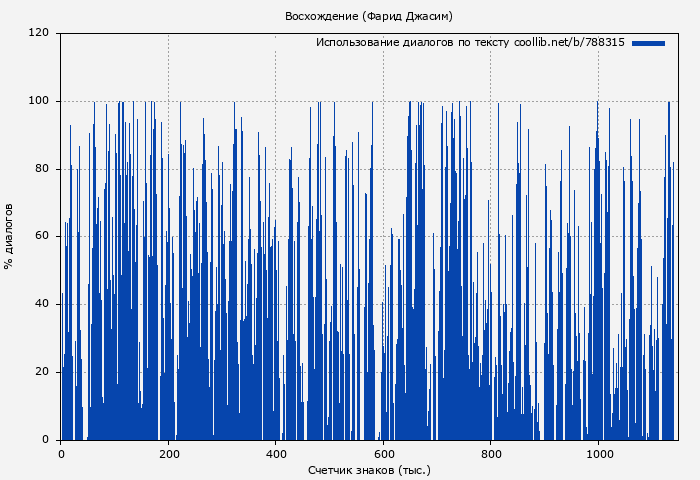Screen dimensions: 700x480
Task: Select the 40 tick on y-axis
Action: tap(42, 304)
